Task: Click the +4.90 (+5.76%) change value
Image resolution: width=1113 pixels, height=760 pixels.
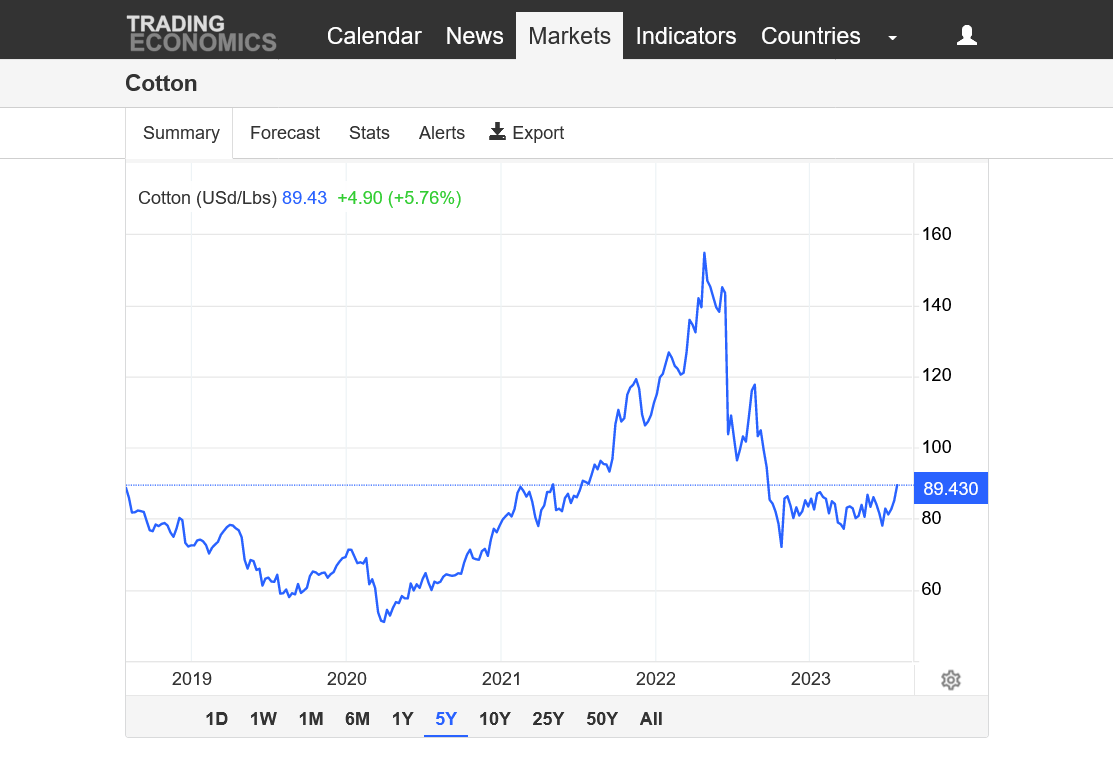Action: [399, 198]
